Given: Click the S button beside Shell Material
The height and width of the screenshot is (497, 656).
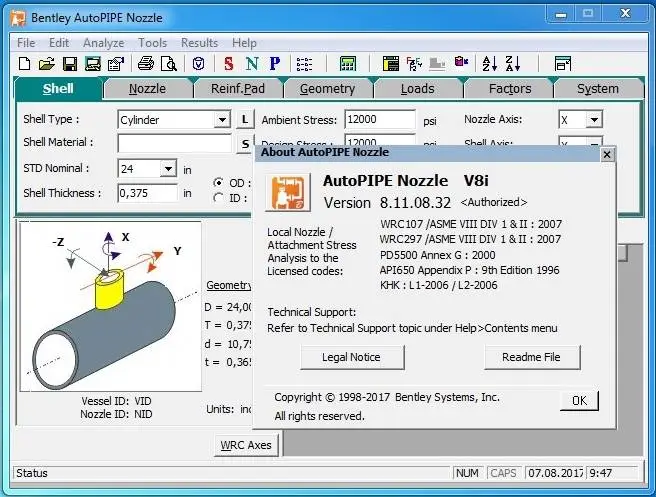Looking at the screenshot, I should [x=245, y=144].
